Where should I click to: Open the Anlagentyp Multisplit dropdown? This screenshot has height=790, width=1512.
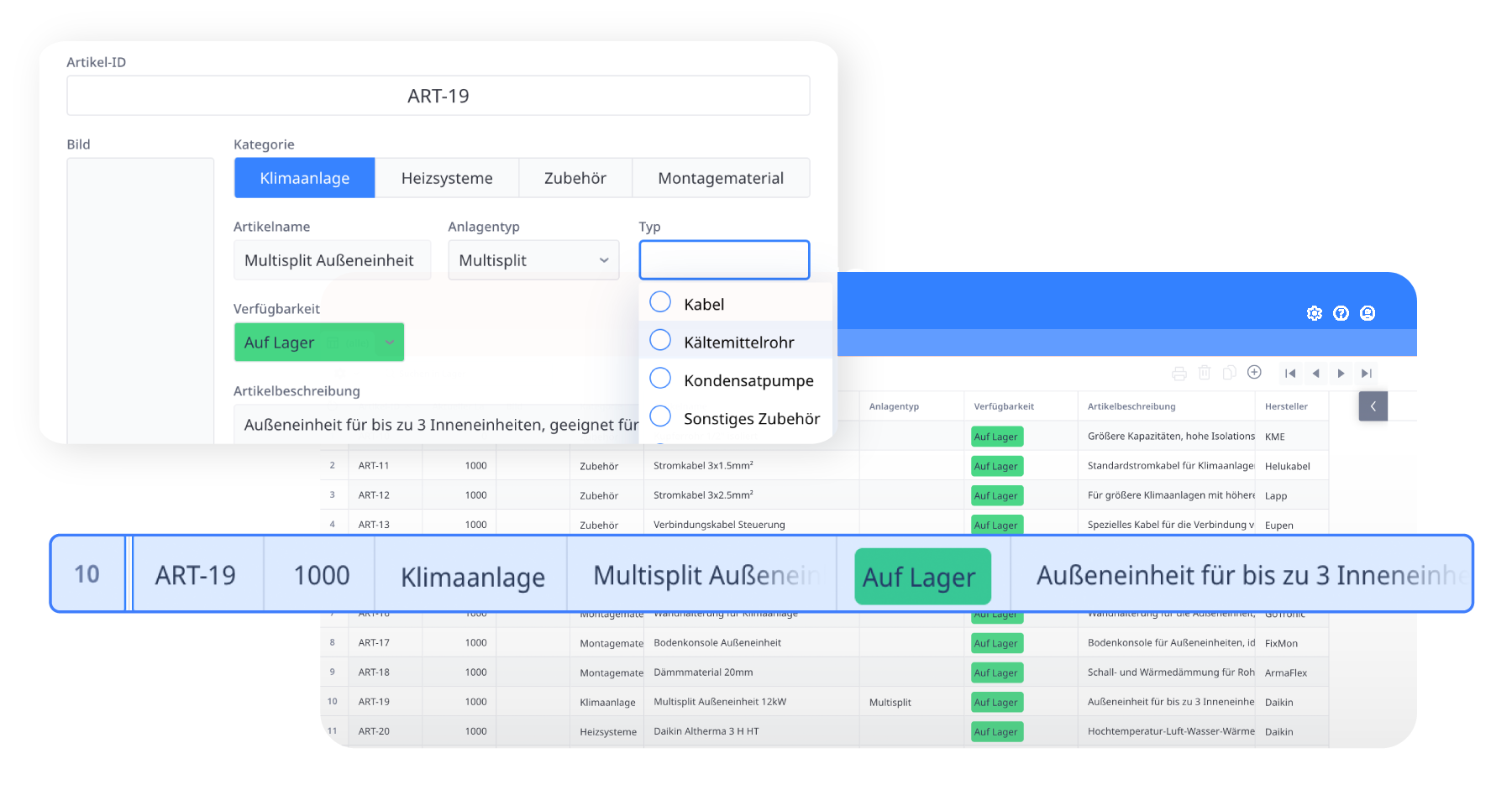533,259
